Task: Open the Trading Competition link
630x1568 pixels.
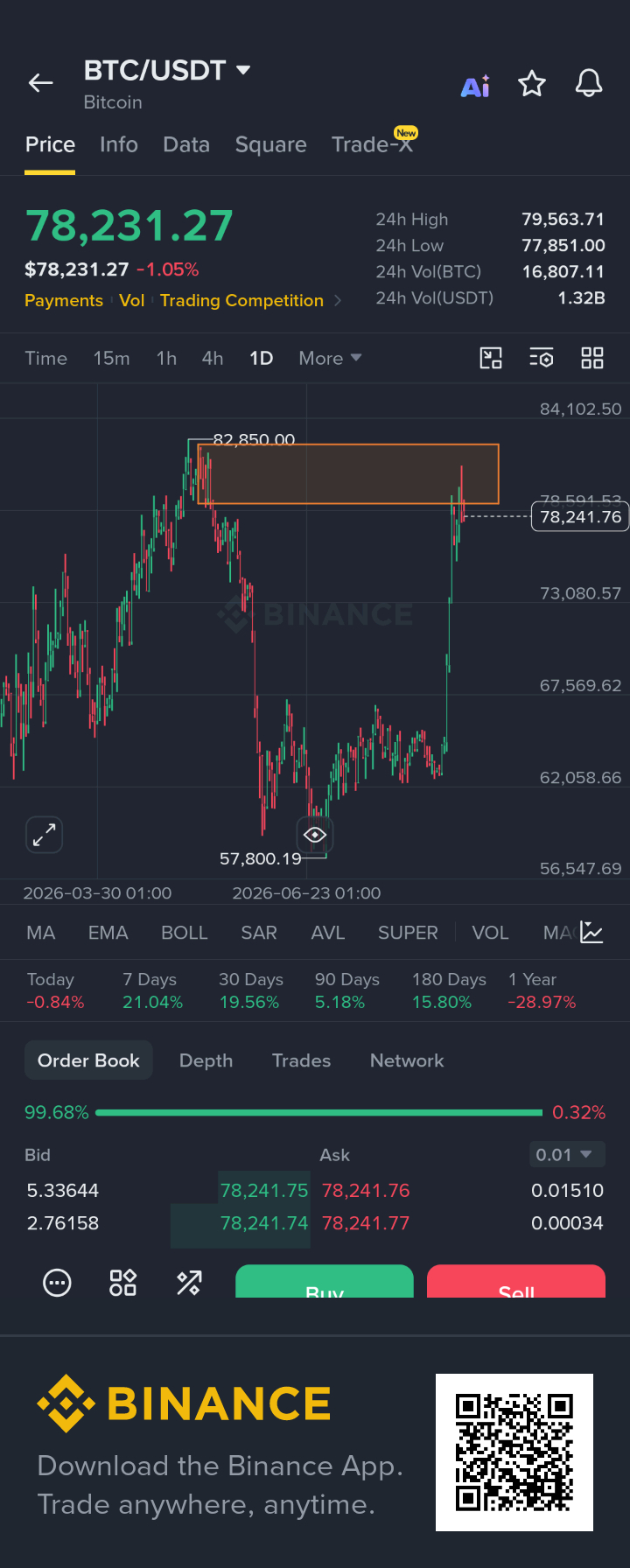Action: point(241,300)
